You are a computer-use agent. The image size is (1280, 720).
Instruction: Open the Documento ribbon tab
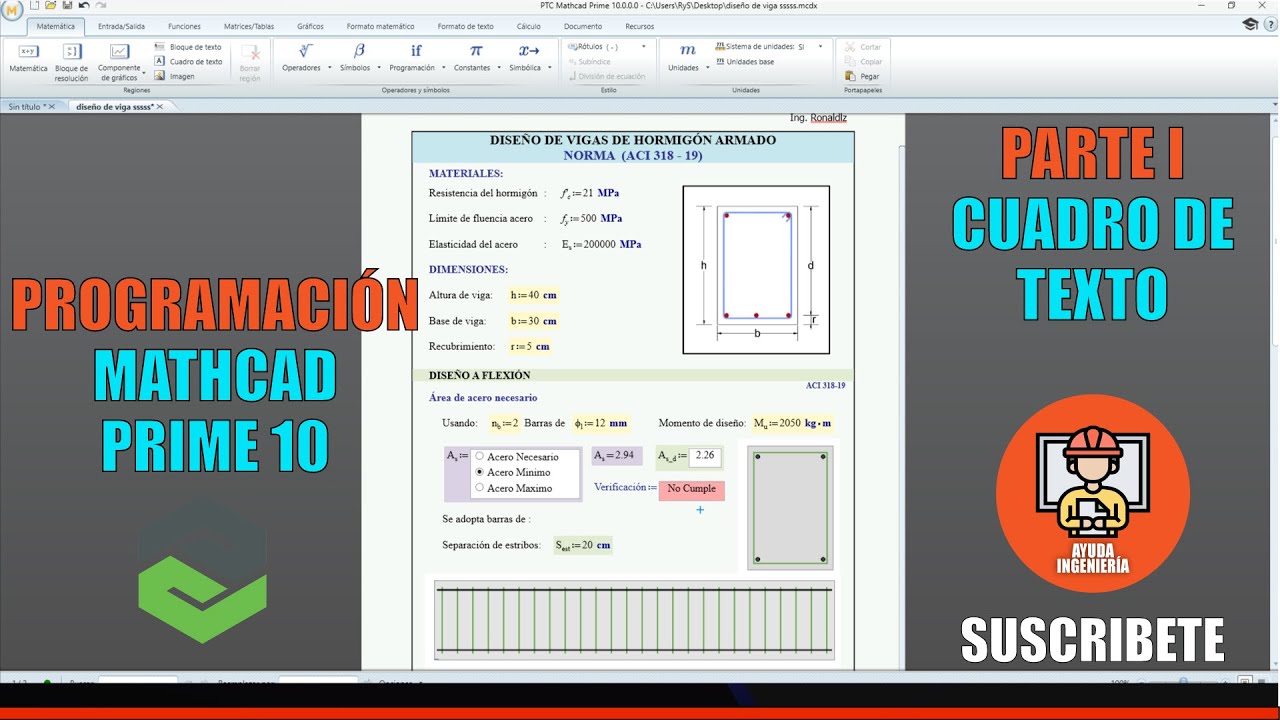582,27
